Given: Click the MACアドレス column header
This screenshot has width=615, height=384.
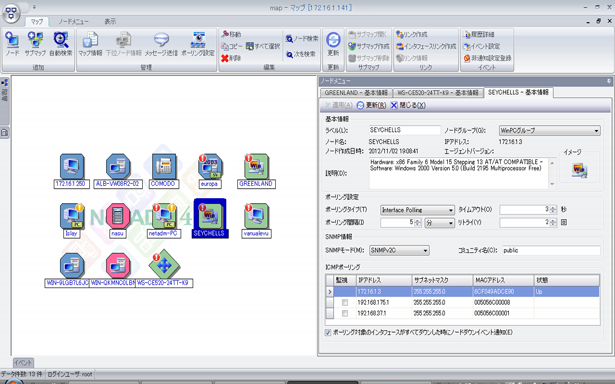Looking at the screenshot, I should (503, 280).
